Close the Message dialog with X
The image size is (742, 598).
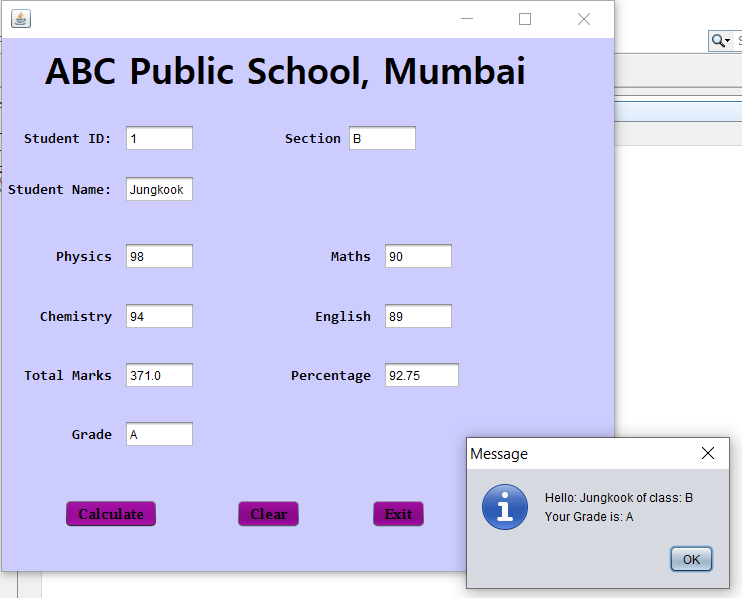click(708, 453)
